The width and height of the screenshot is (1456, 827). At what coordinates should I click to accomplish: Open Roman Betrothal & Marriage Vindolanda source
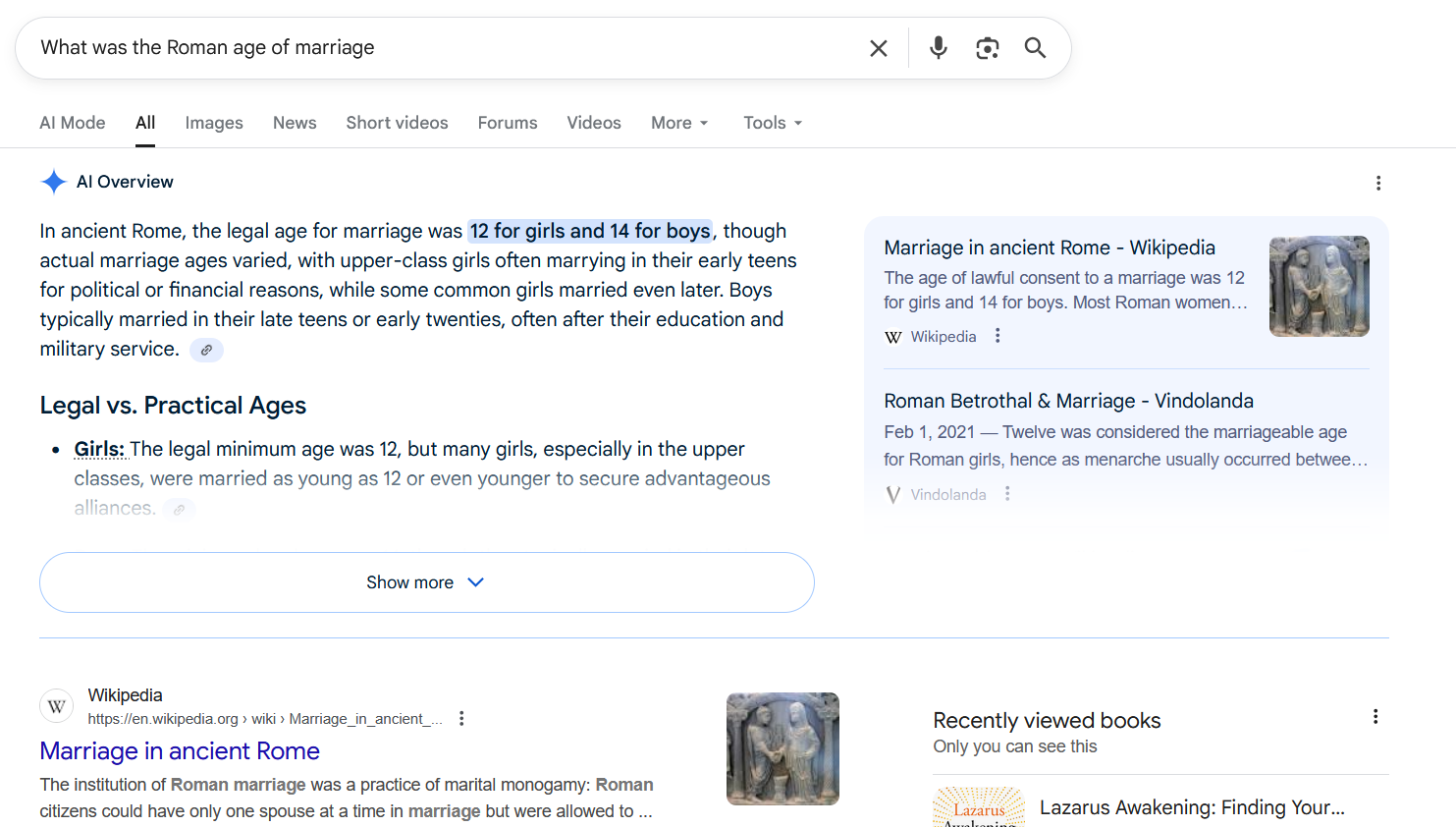pos(1068,401)
